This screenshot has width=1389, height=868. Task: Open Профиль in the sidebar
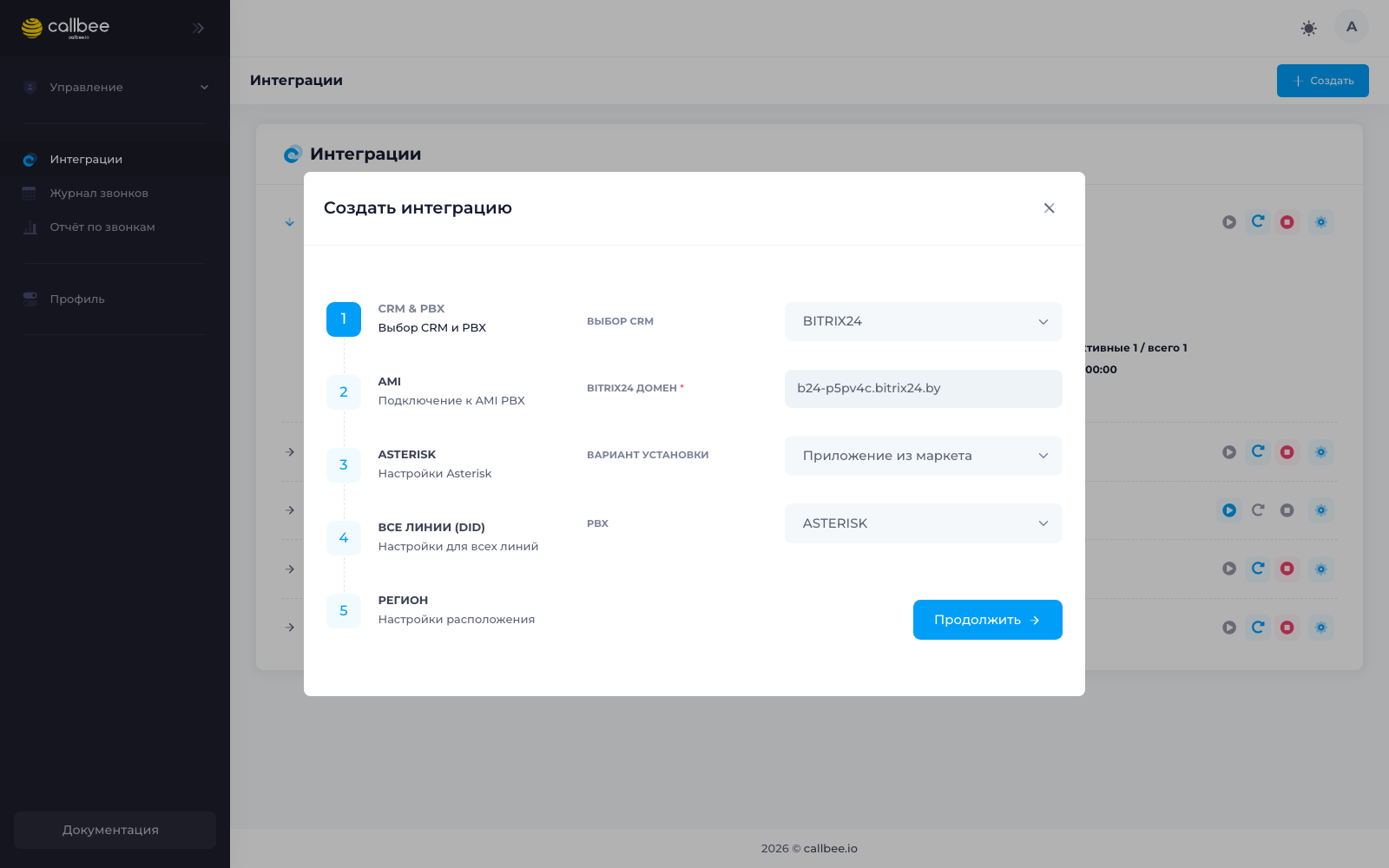115,299
